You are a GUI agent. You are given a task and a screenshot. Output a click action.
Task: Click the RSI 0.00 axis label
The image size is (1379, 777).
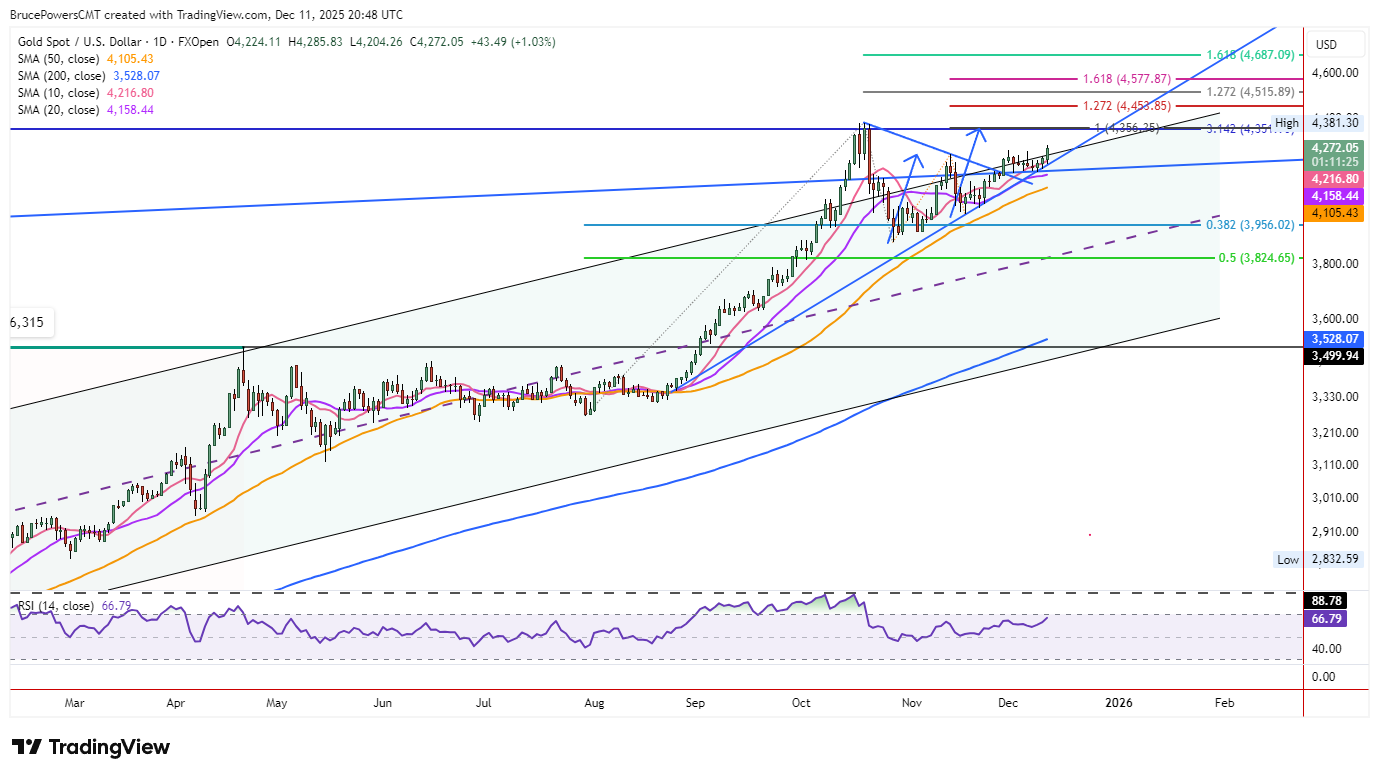click(1326, 677)
